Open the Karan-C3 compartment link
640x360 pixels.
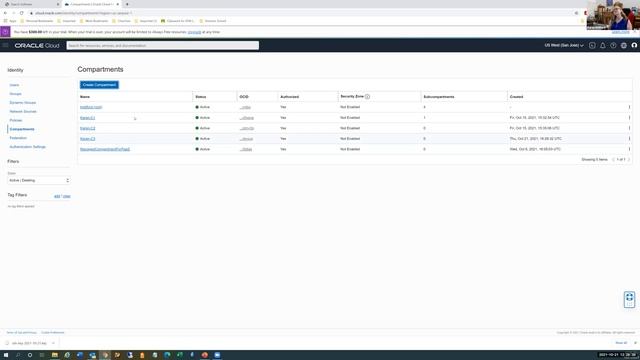click(87, 139)
